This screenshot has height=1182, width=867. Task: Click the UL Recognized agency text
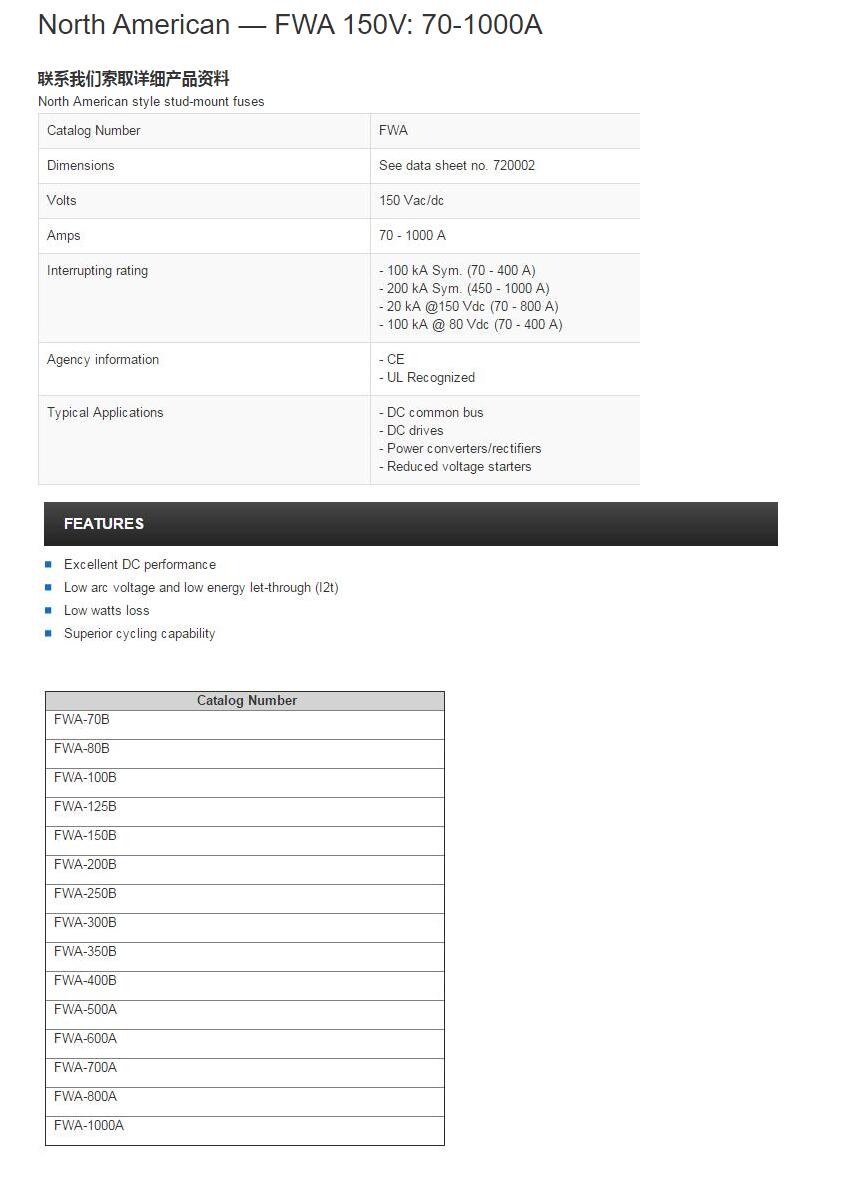pos(430,378)
